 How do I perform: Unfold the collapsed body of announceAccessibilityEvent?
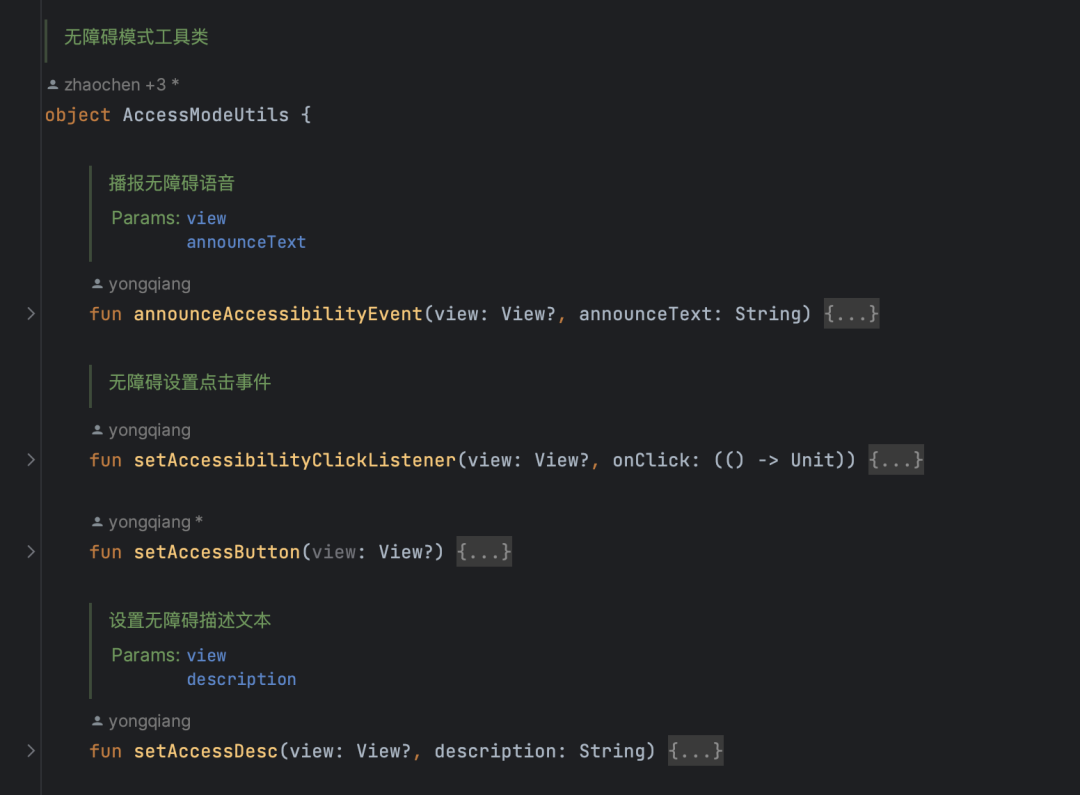coord(851,314)
